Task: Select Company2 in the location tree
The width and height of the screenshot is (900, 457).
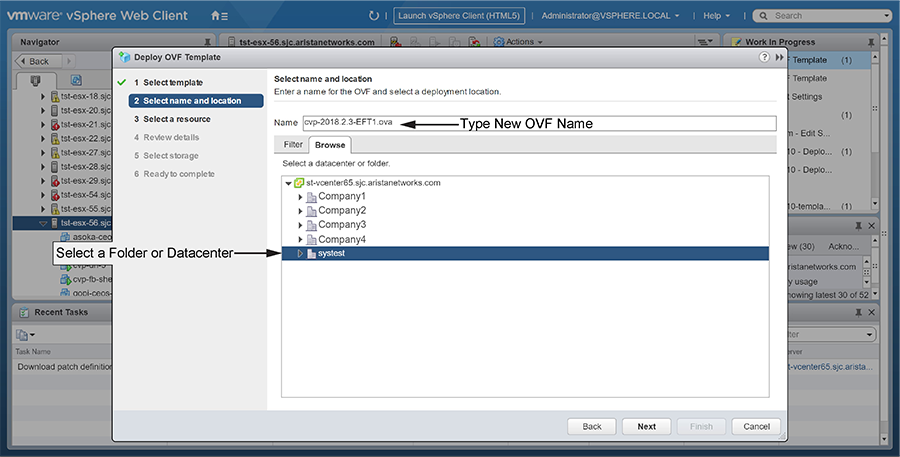Action: [x=342, y=211]
